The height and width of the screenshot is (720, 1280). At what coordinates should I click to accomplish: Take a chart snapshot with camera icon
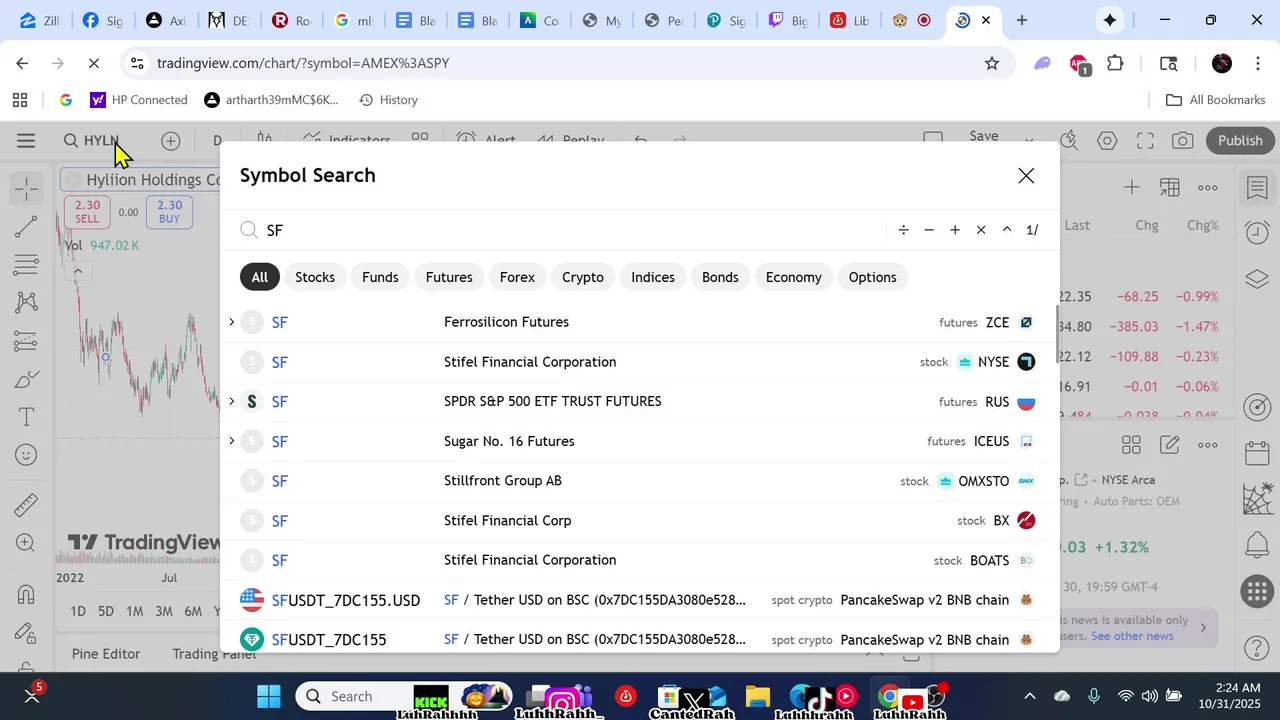click(1183, 141)
